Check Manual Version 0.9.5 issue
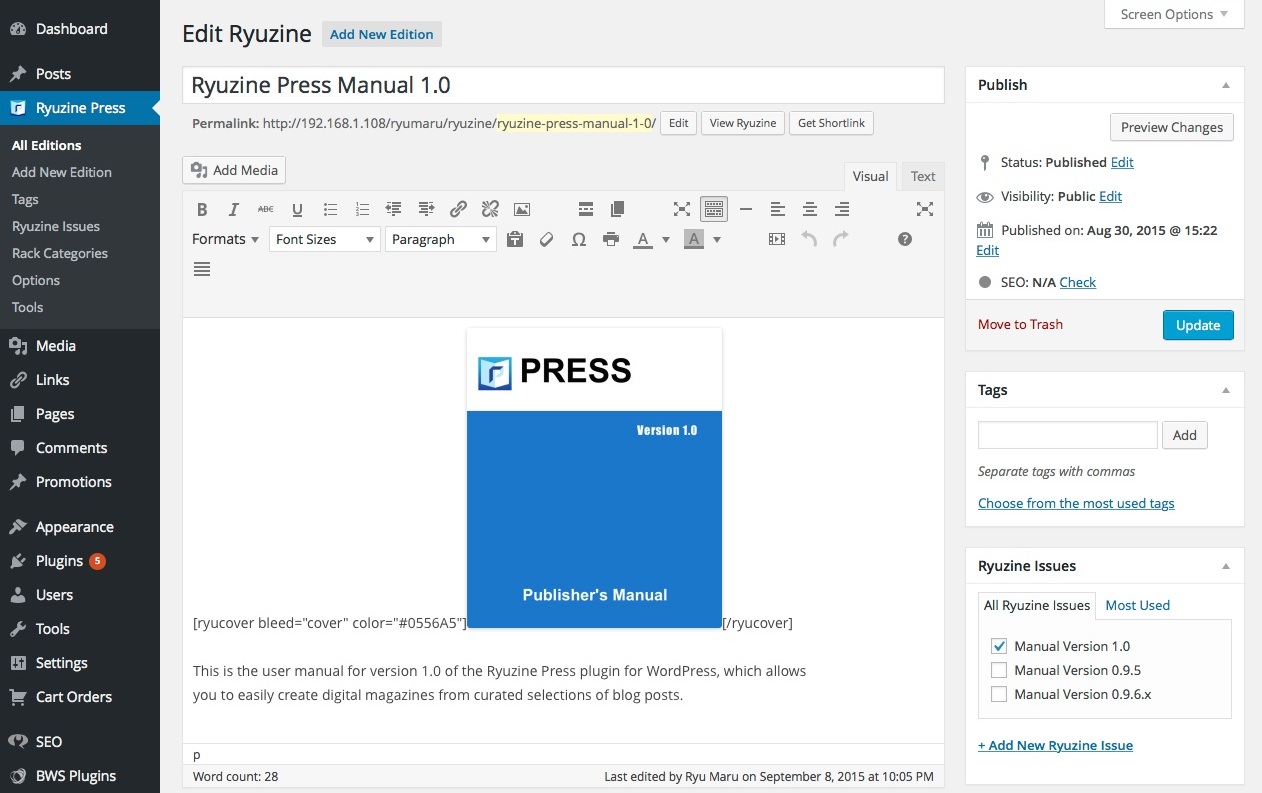The image size is (1262, 793). (x=998, y=670)
